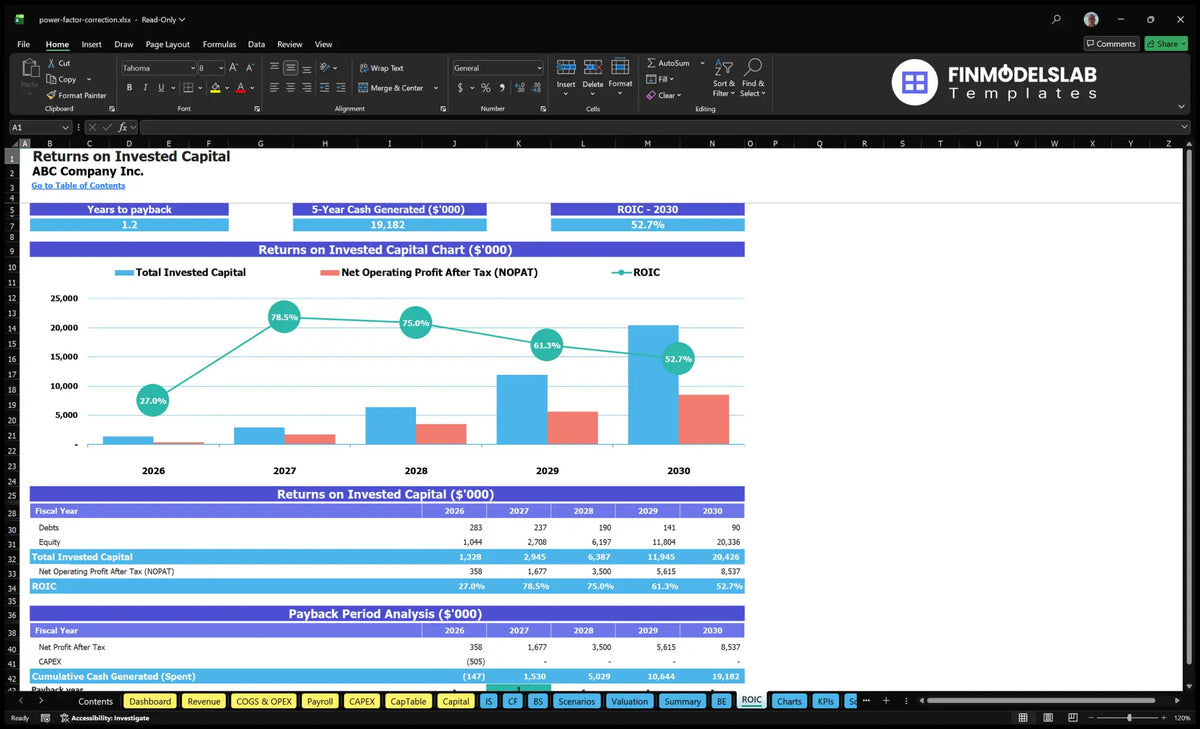
Task: Align text right
Action: 307,88
